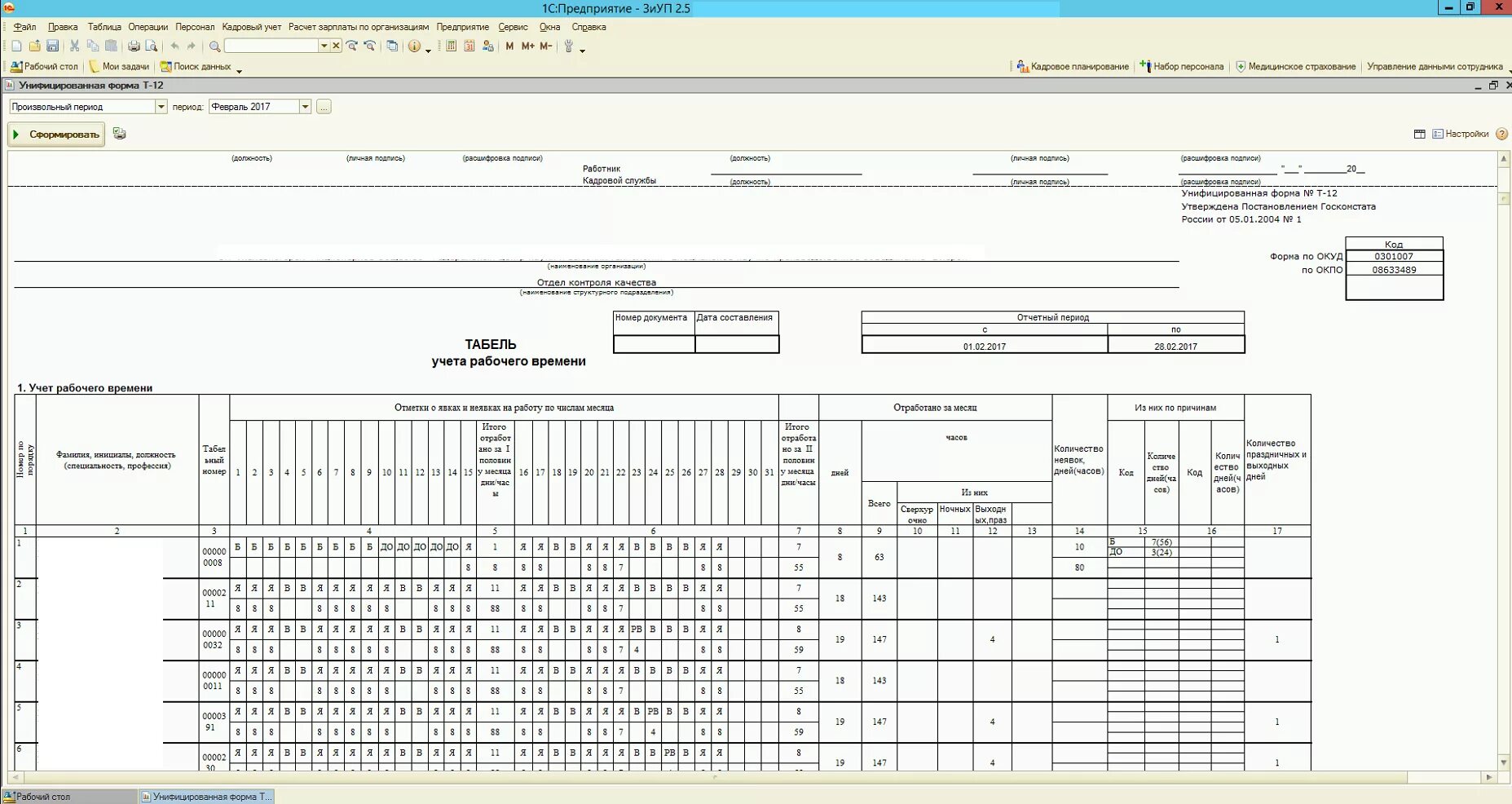The image size is (1512, 804).
Task: Open the Предприятие menu
Action: pyautogui.click(x=463, y=27)
